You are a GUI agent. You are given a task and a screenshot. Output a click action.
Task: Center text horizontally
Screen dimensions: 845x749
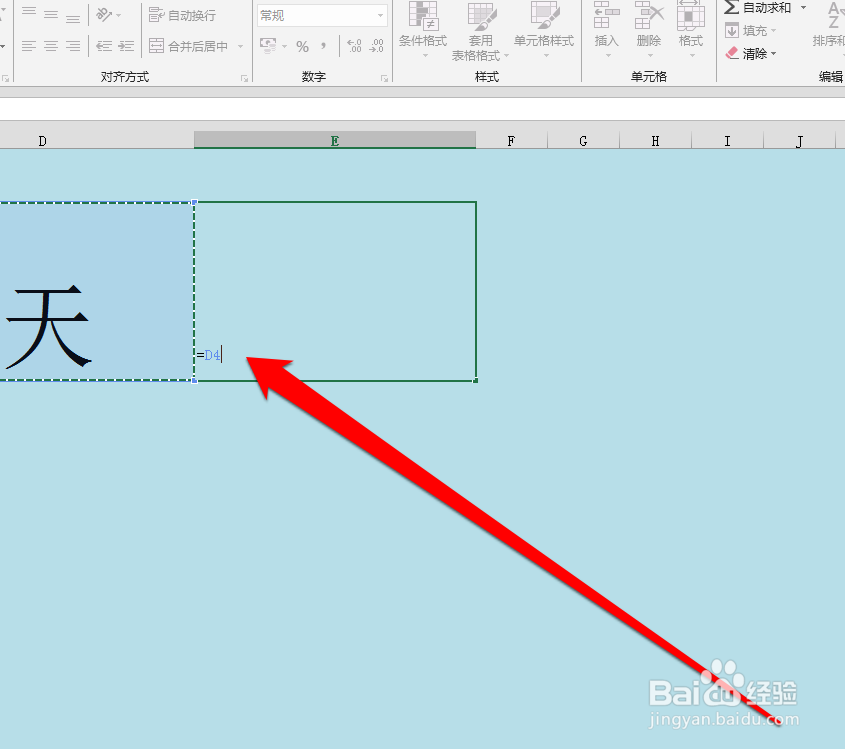(x=51, y=46)
